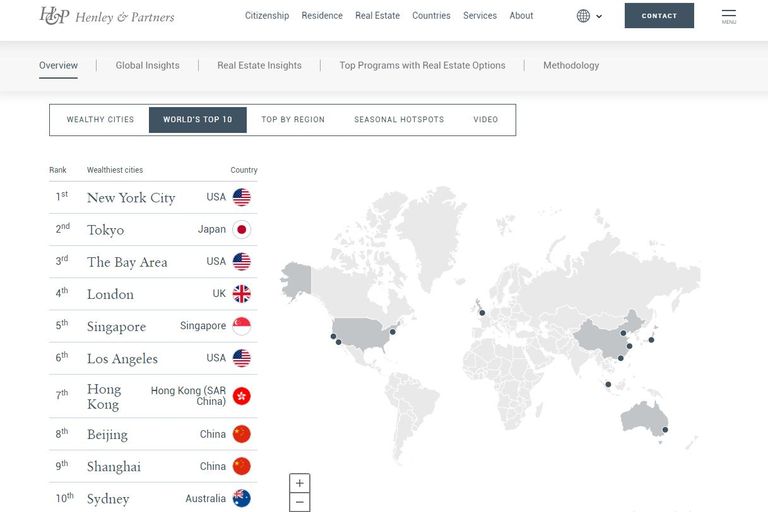Click the Singapore flag icon

point(241,326)
